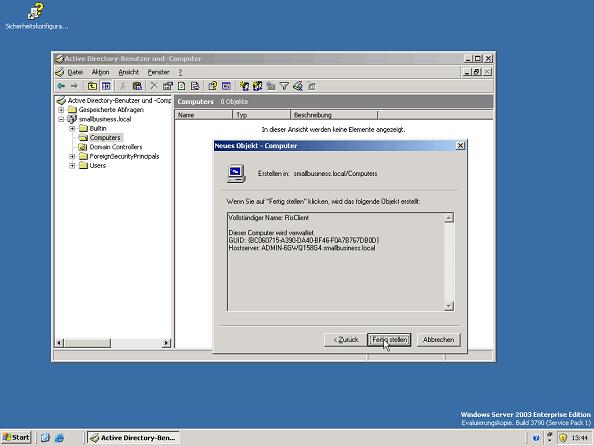The width and height of the screenshot is (594, 446).
Task: Click the Back arrow toolbar icon
Action: (x=61, y=86)
